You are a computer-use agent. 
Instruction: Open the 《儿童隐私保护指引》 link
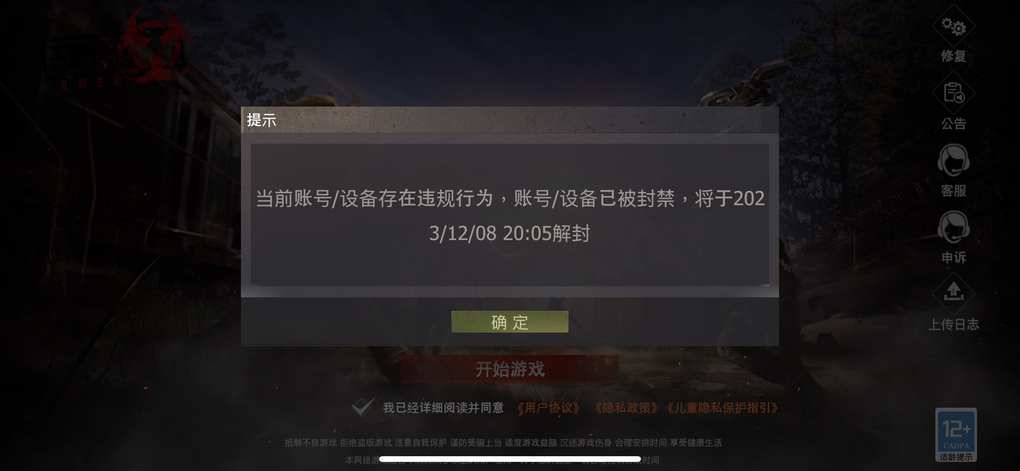pos(721,408)
